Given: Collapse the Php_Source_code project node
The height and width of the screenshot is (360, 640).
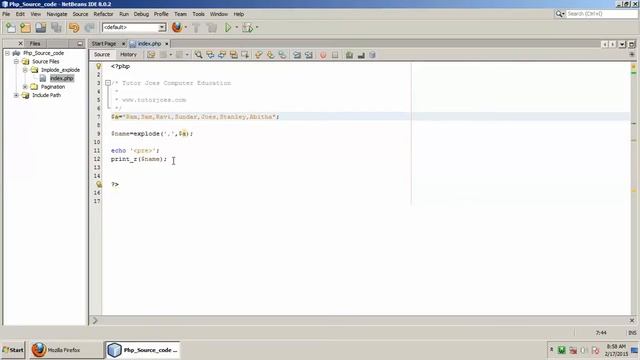Looking at the screenshot, I should [x=7, y=53].
